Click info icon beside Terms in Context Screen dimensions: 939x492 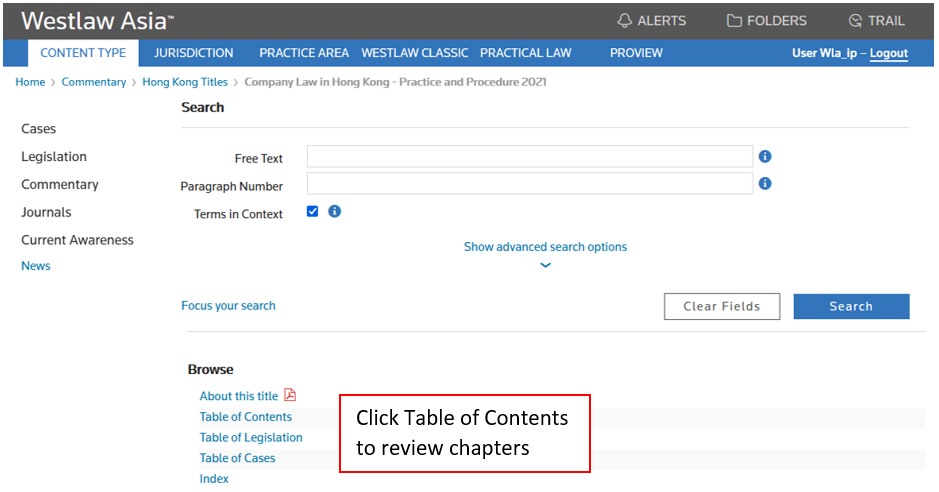(x=334, y=211)
